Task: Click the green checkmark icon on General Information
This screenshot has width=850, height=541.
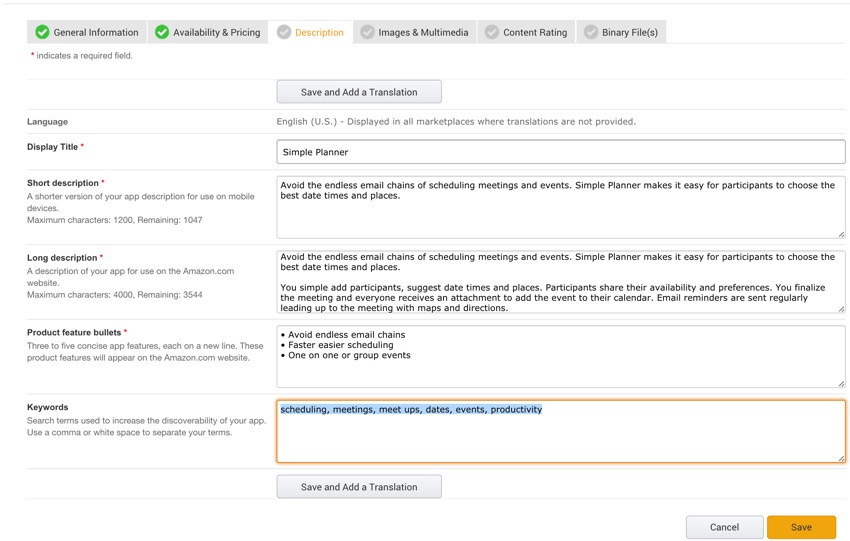Action: 42,32
